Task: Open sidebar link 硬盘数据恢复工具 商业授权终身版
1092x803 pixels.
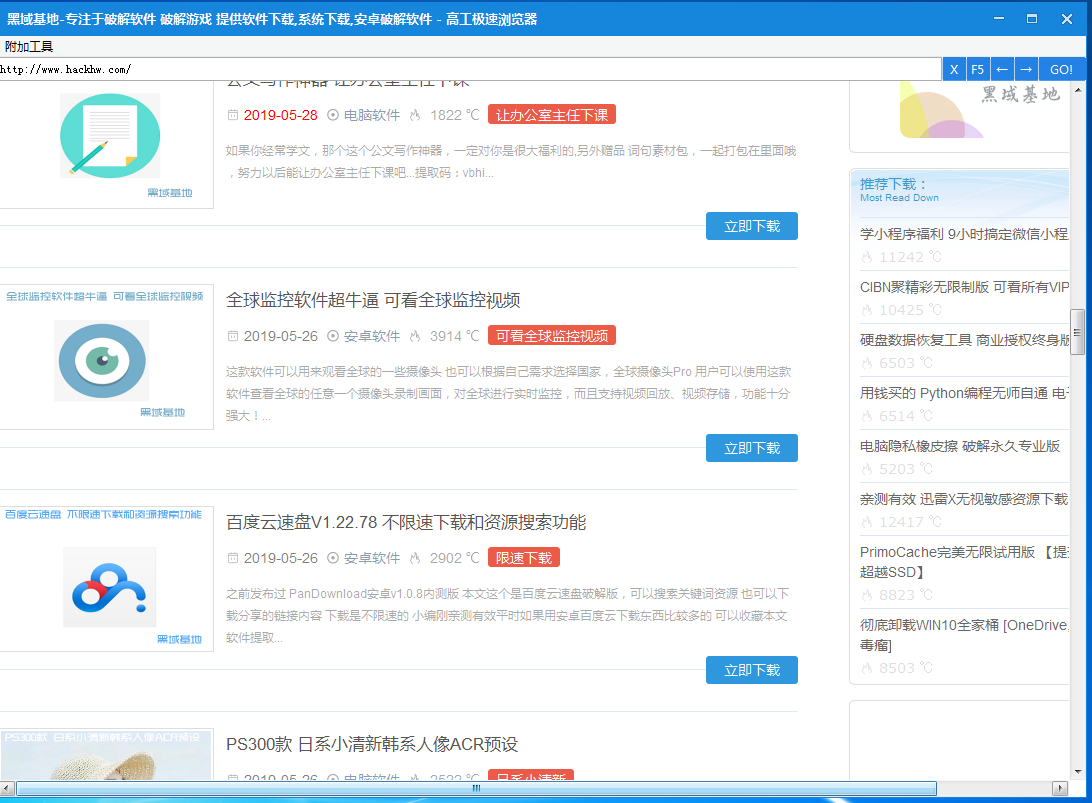Action: pos(964,340)
